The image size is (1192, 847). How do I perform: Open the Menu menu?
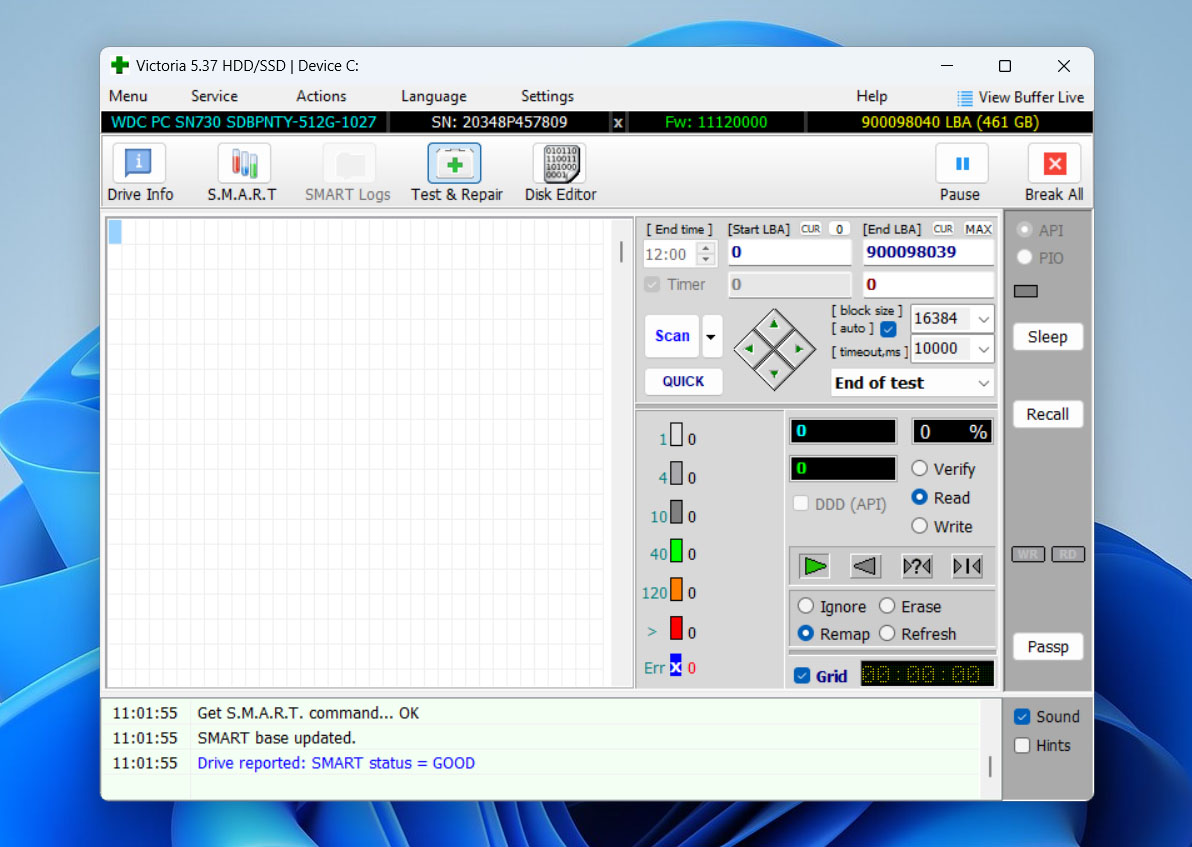(x=128, y=97)
